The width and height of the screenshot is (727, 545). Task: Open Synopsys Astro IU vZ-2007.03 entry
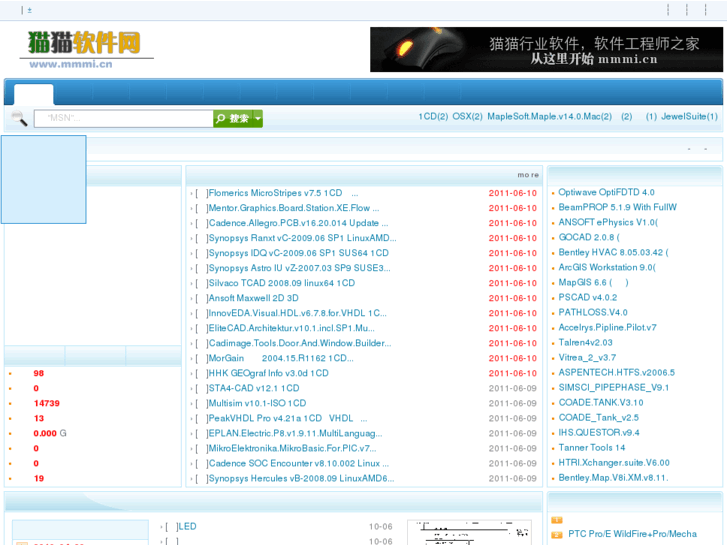pos(299,268)
